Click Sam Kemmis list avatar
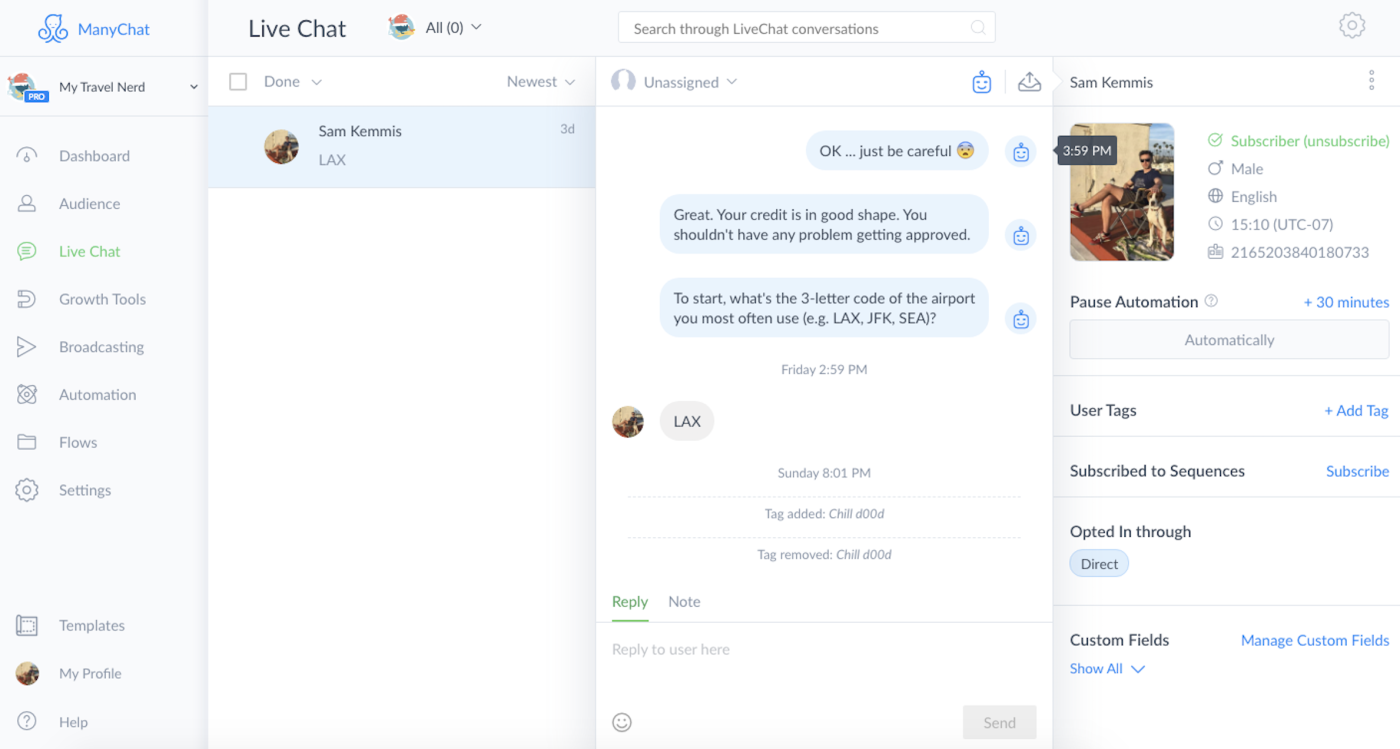The width and height of the screenshot is (1400, 749). pos(281,147)
